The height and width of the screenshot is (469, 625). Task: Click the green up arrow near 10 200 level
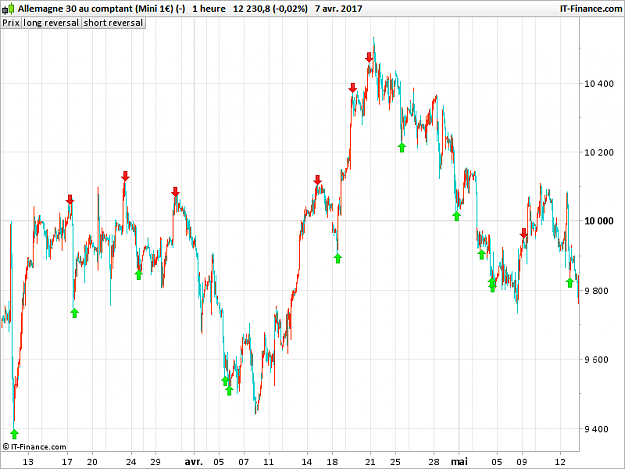coord(402,147)
